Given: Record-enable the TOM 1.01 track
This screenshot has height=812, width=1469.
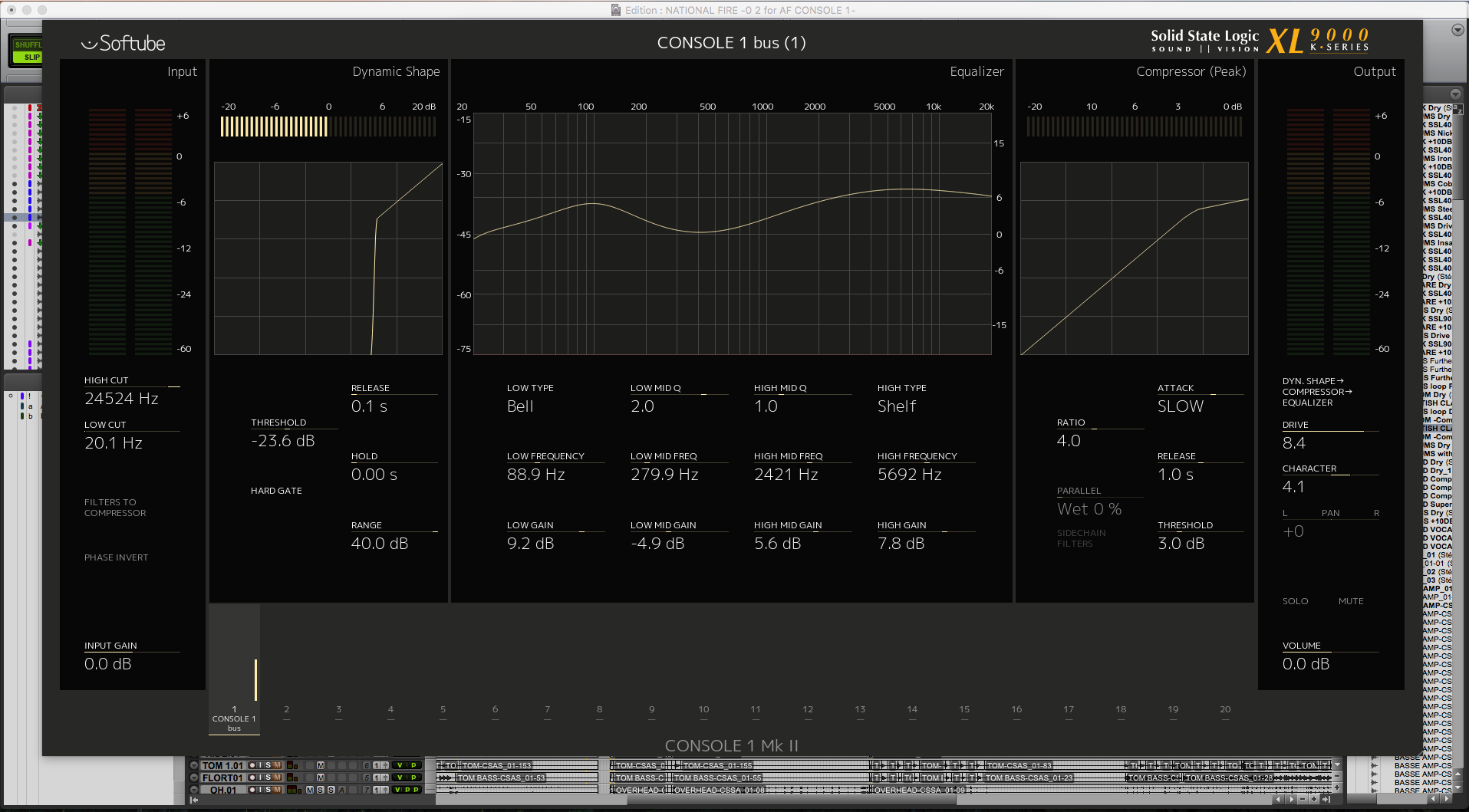Looking at the screenshot, I should pos(252,766).
